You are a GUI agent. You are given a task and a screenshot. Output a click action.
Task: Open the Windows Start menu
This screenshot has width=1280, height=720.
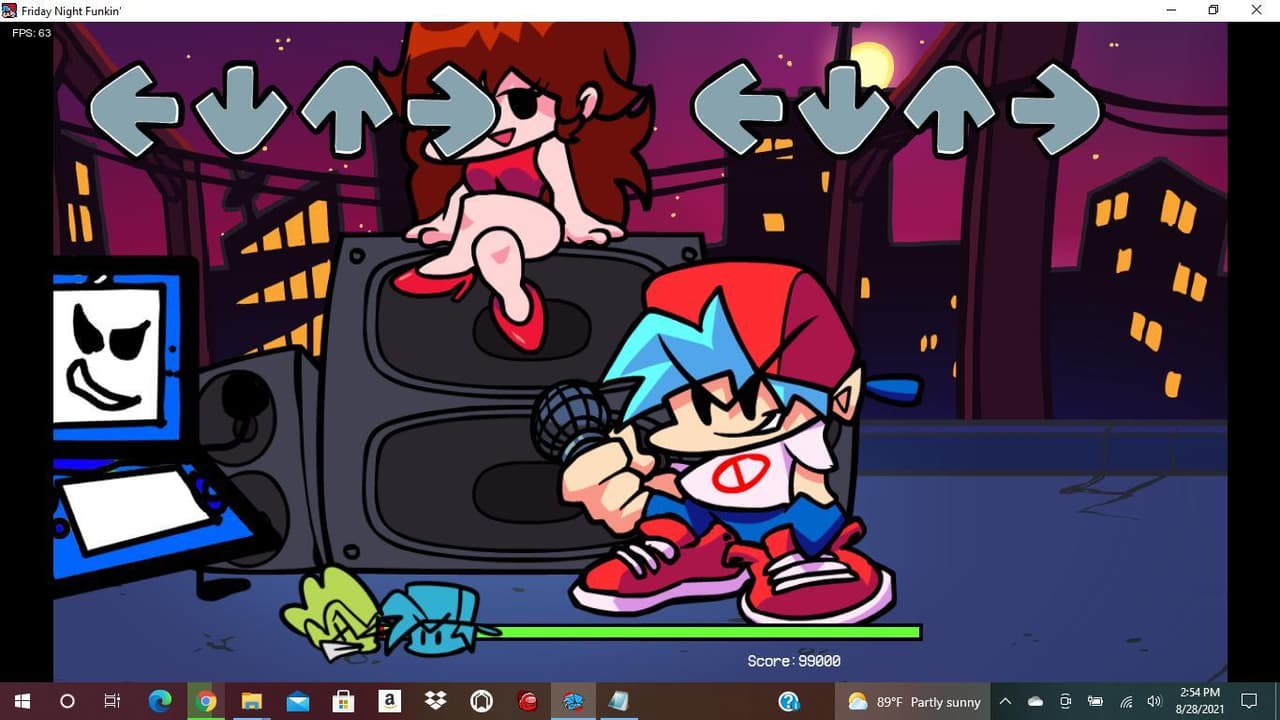[22, 701]
